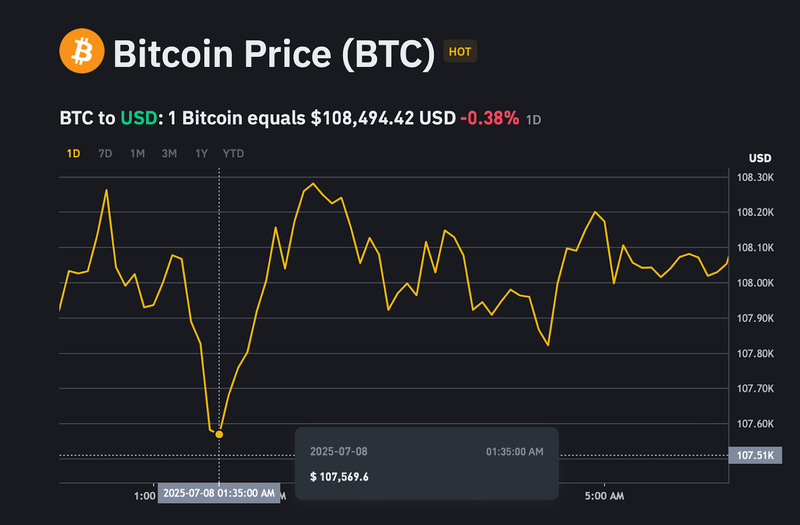The height and width of the screenshot is (525, 800).
Task: Click the 108.30K price axis label
Action: point(754,178)
